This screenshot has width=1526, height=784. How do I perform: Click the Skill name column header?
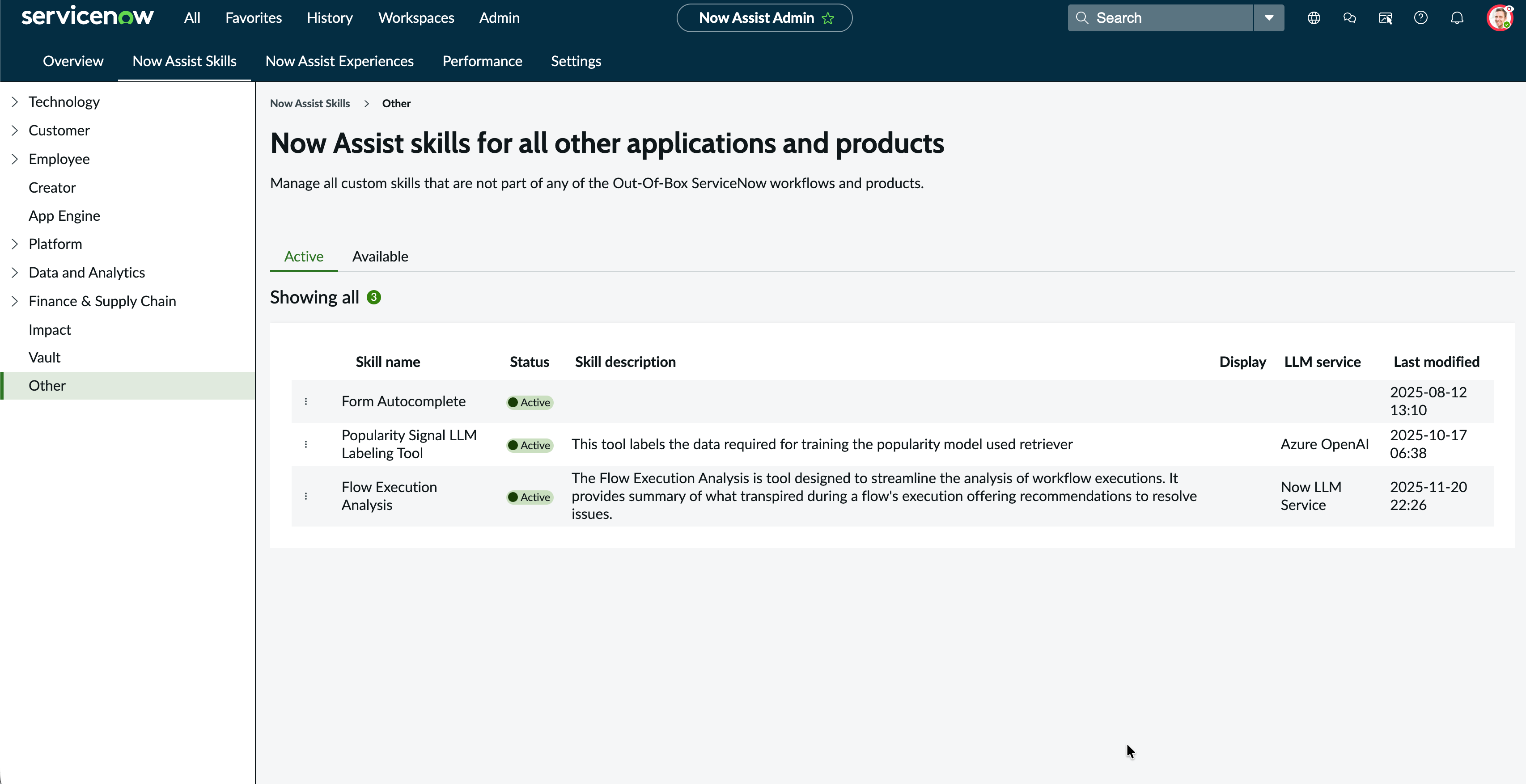pos(387,362)
